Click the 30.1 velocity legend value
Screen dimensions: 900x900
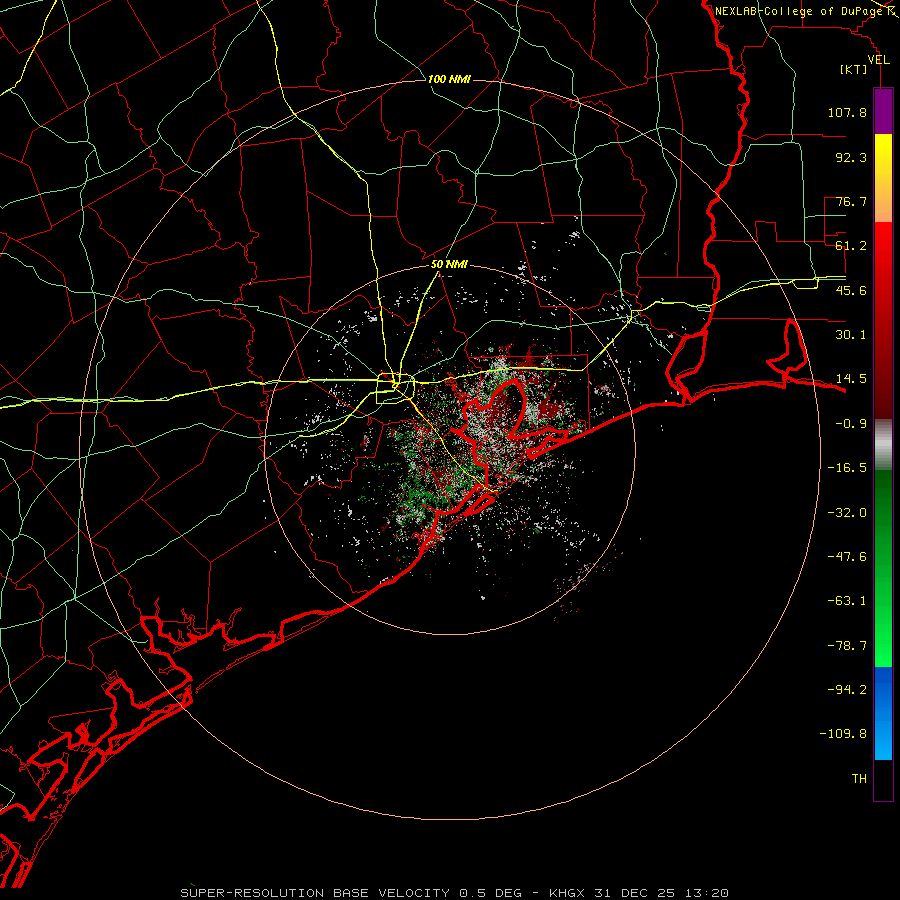851,335
